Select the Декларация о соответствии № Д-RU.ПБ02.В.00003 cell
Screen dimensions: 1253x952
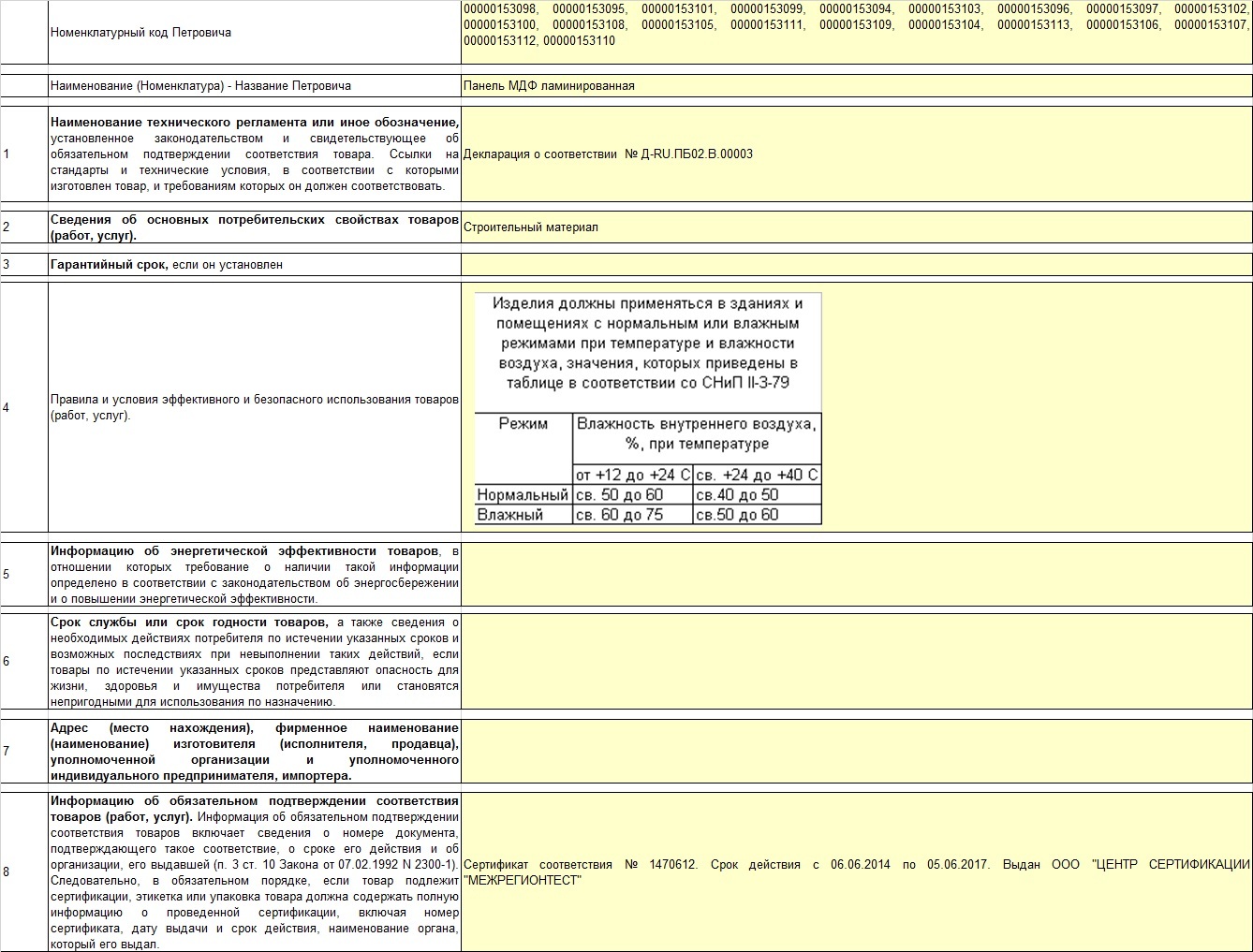(x=856, y=154)
